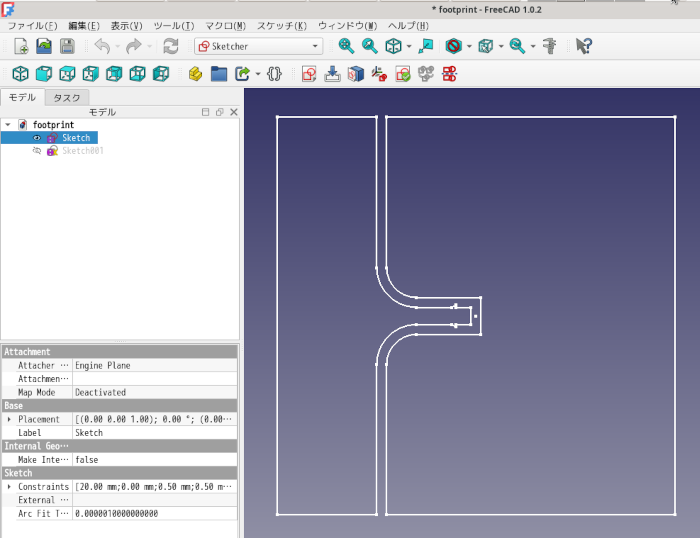
Task: Click the draw style icon
Action: tap(454, 46)
